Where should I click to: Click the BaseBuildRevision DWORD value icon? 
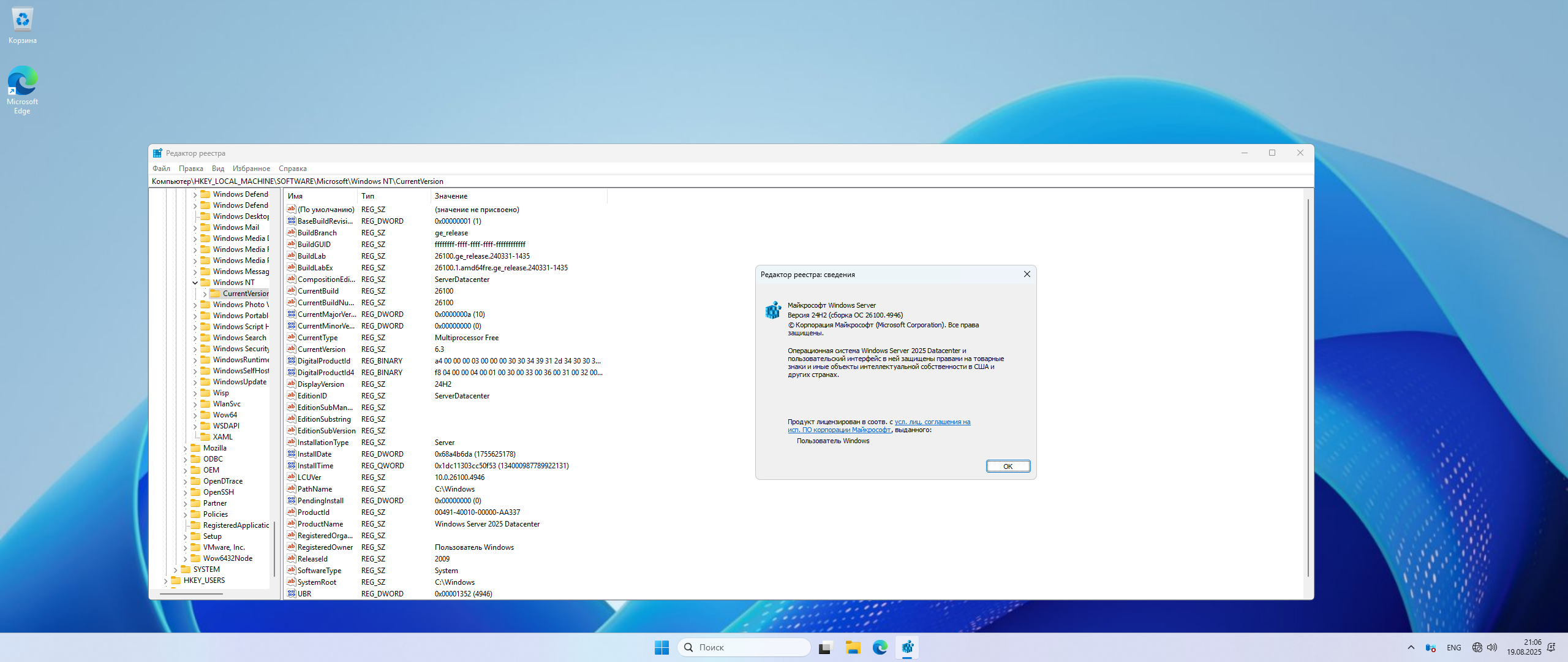292,221
